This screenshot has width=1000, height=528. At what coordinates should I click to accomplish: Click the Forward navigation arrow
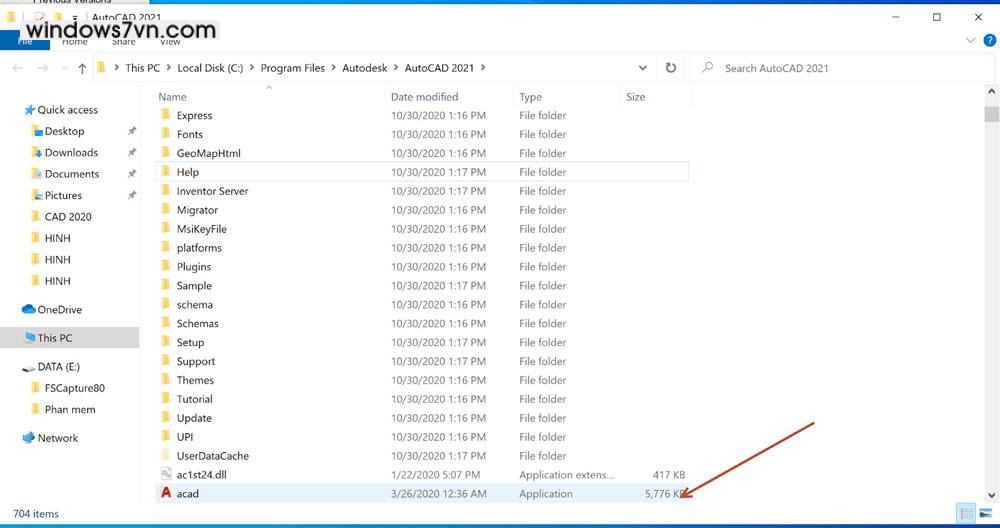pyautogui.click(x=43, y=68)
